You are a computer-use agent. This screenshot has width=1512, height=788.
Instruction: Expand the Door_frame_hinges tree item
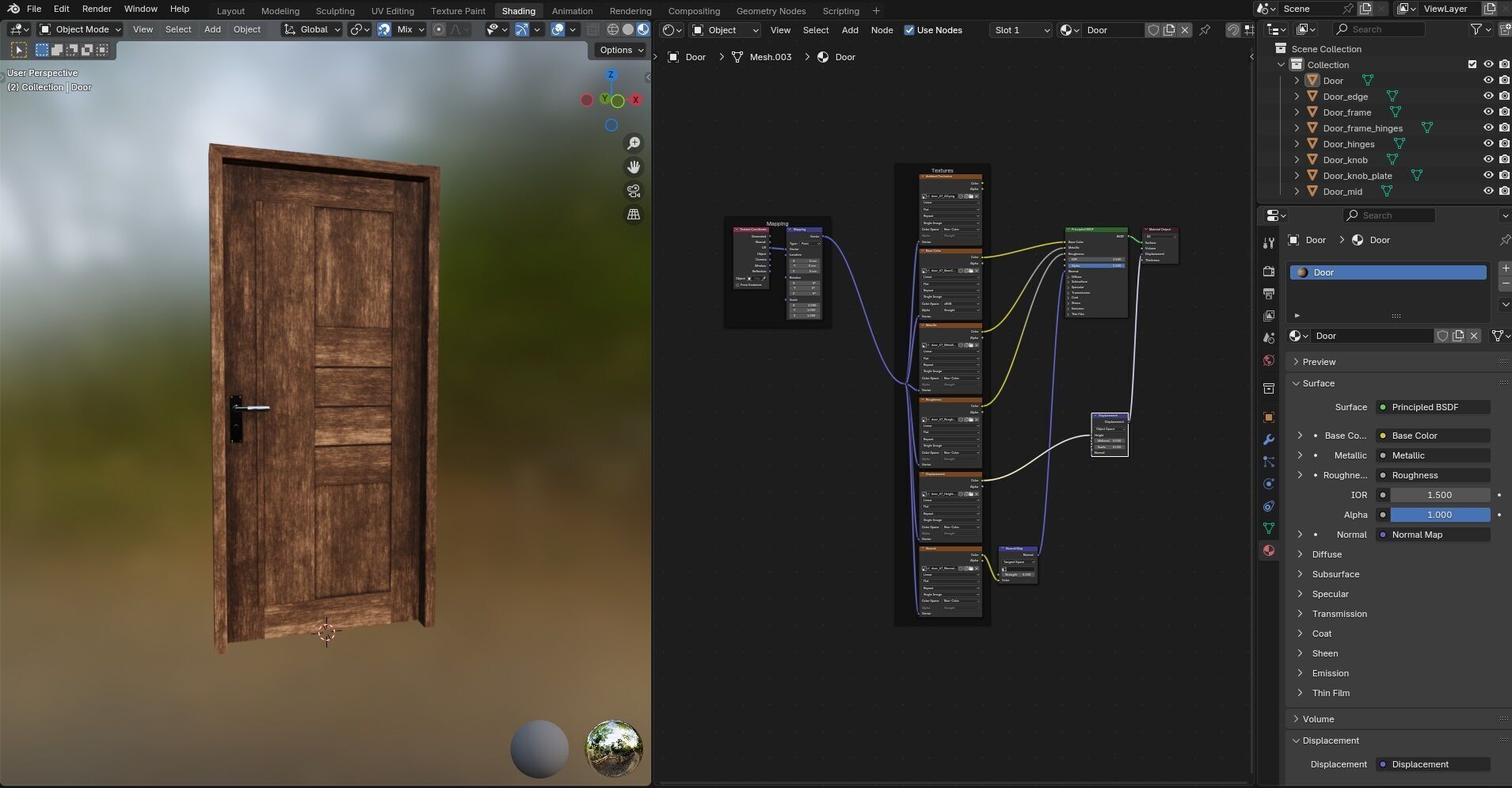[x=1297, y=128]
